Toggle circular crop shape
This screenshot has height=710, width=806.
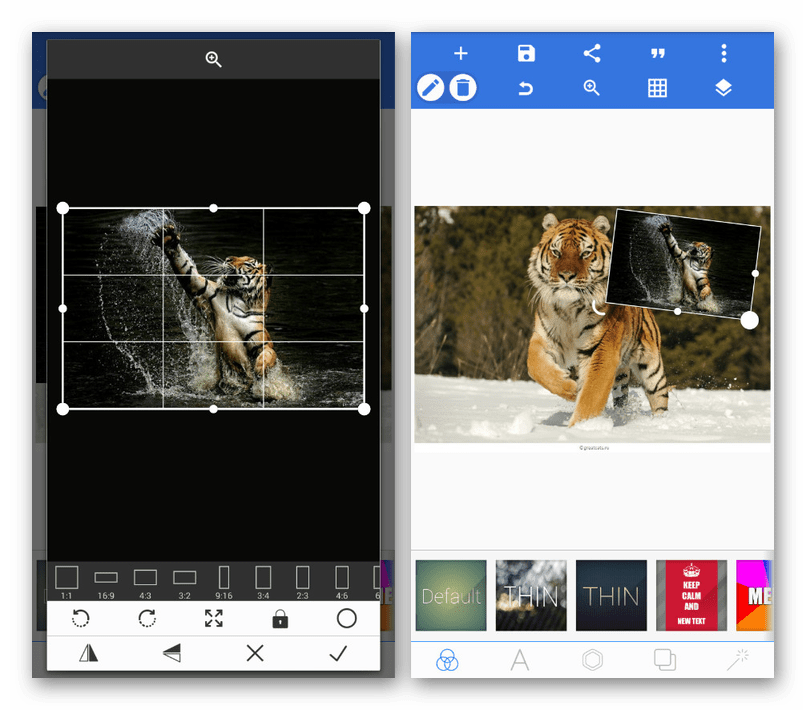pos(346,618)
